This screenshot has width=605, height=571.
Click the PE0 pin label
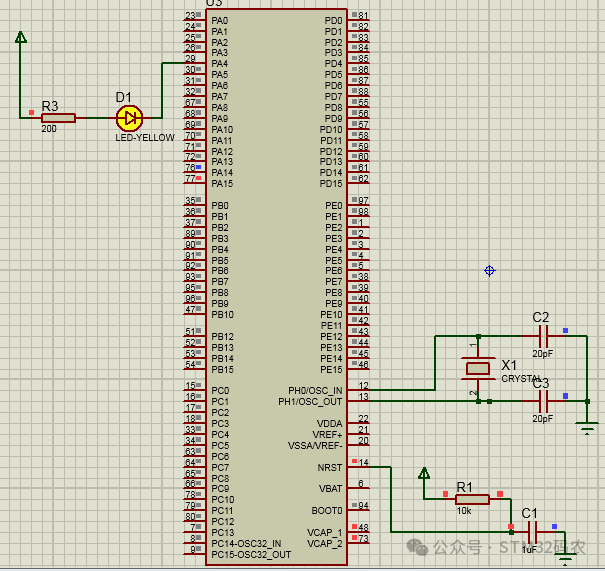pos(334,205)
